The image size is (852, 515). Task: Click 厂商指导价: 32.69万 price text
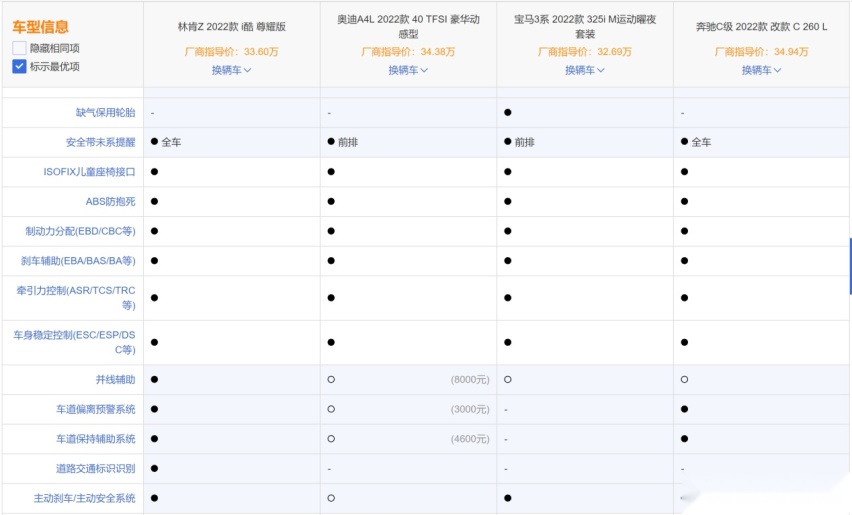(585, 52)
